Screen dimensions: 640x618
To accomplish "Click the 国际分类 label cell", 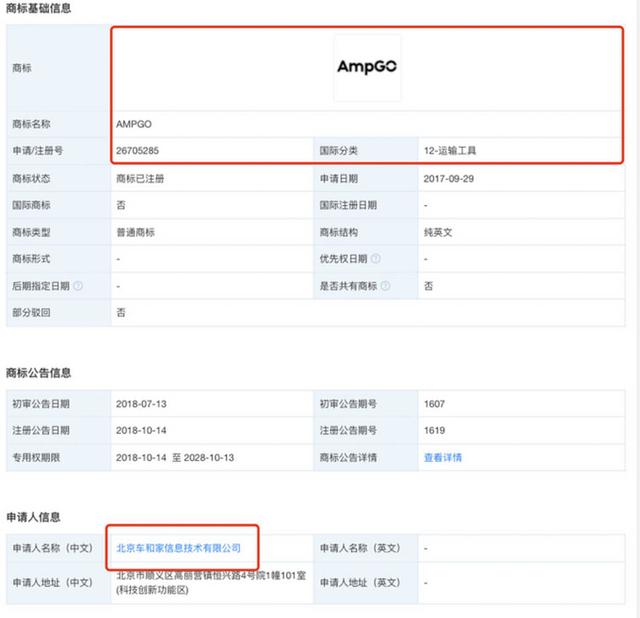I will 366,150.
